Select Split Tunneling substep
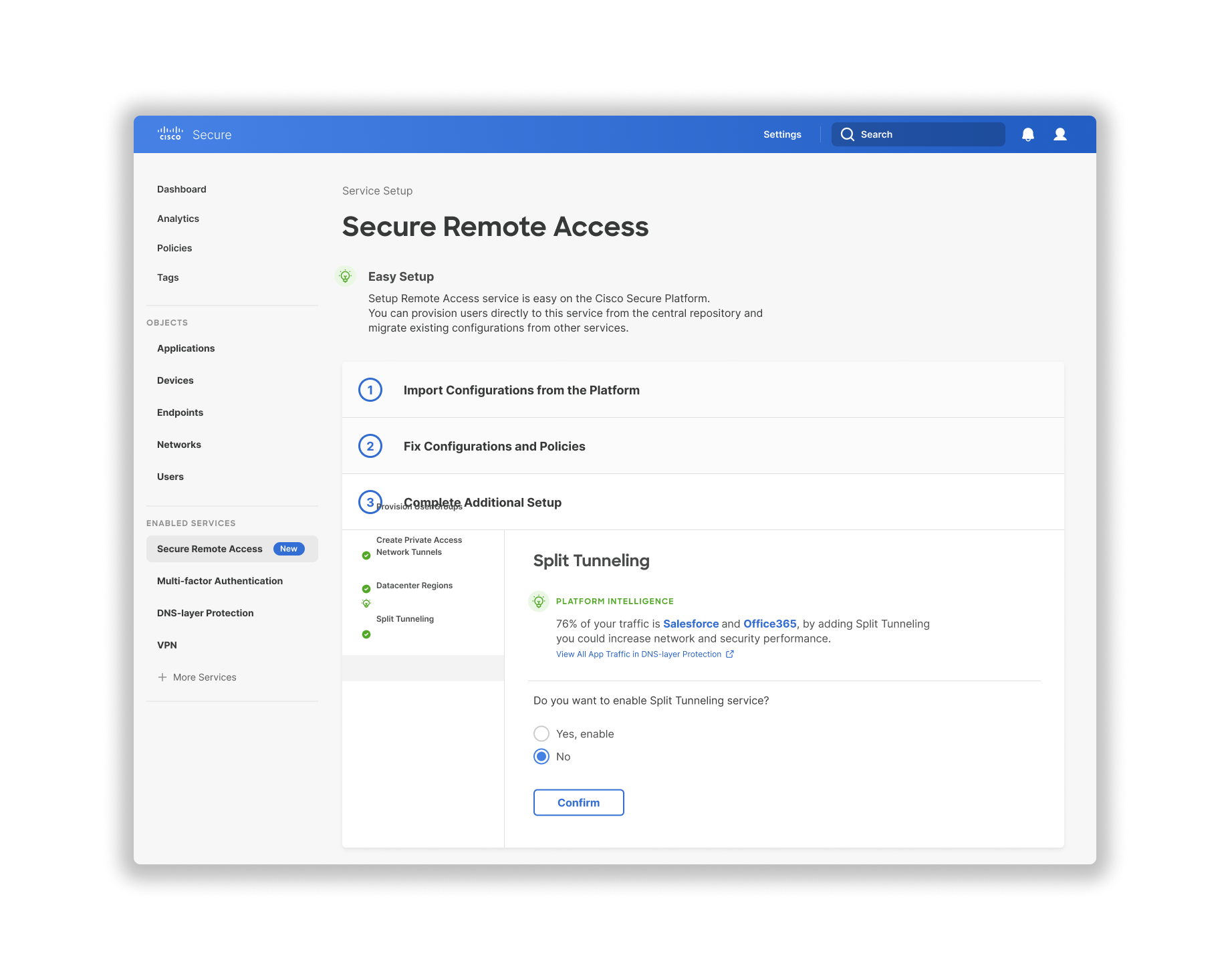This screenshot has height=980, width=1230. coord(405,619)
